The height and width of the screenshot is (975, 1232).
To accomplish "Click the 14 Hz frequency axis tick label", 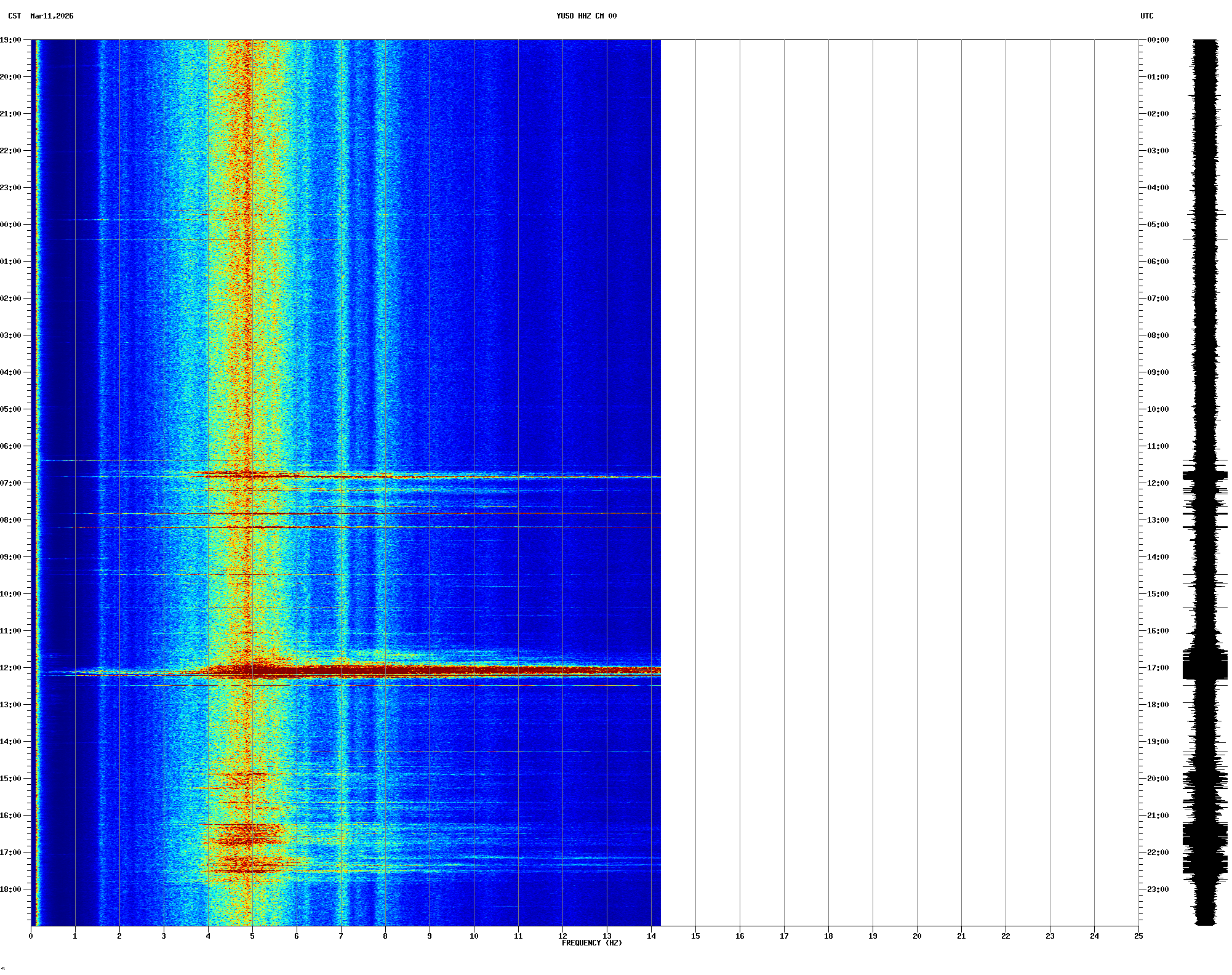I will [651, 936].
